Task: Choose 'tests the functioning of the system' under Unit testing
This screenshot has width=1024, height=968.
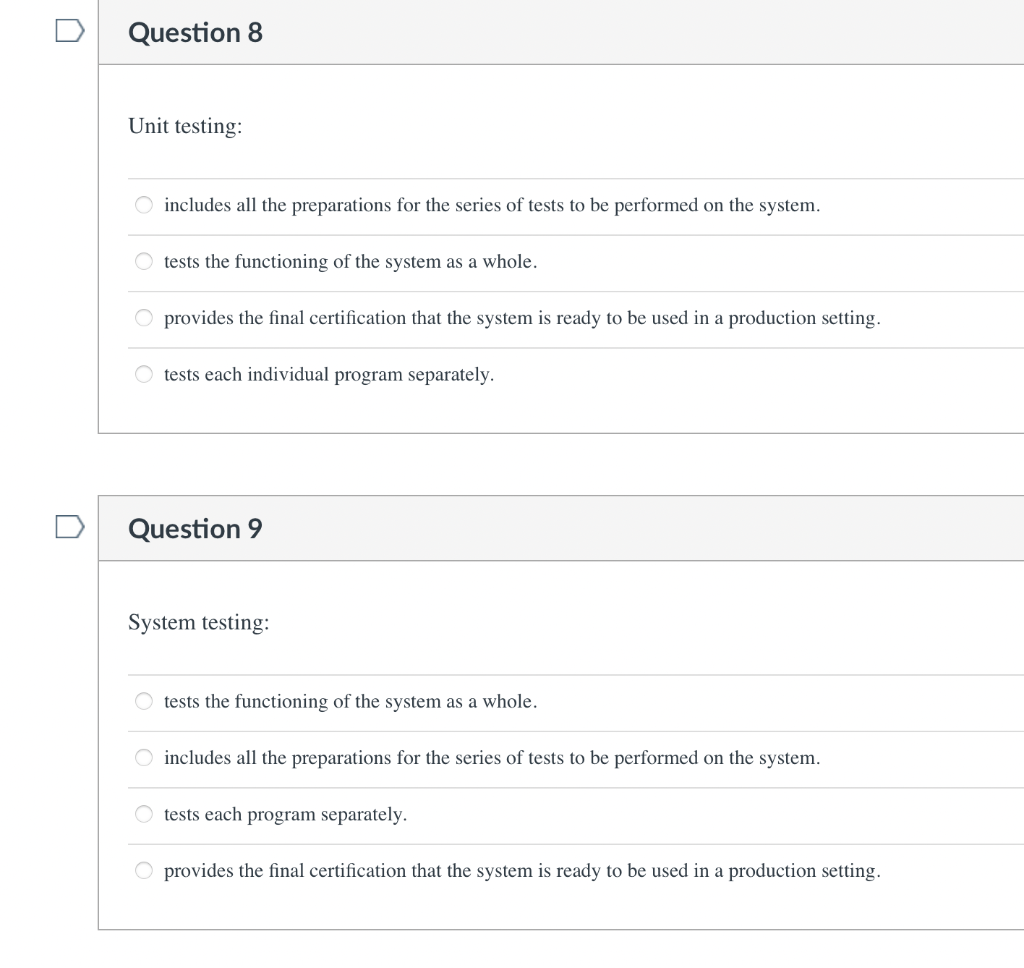Action: (144, 262)
